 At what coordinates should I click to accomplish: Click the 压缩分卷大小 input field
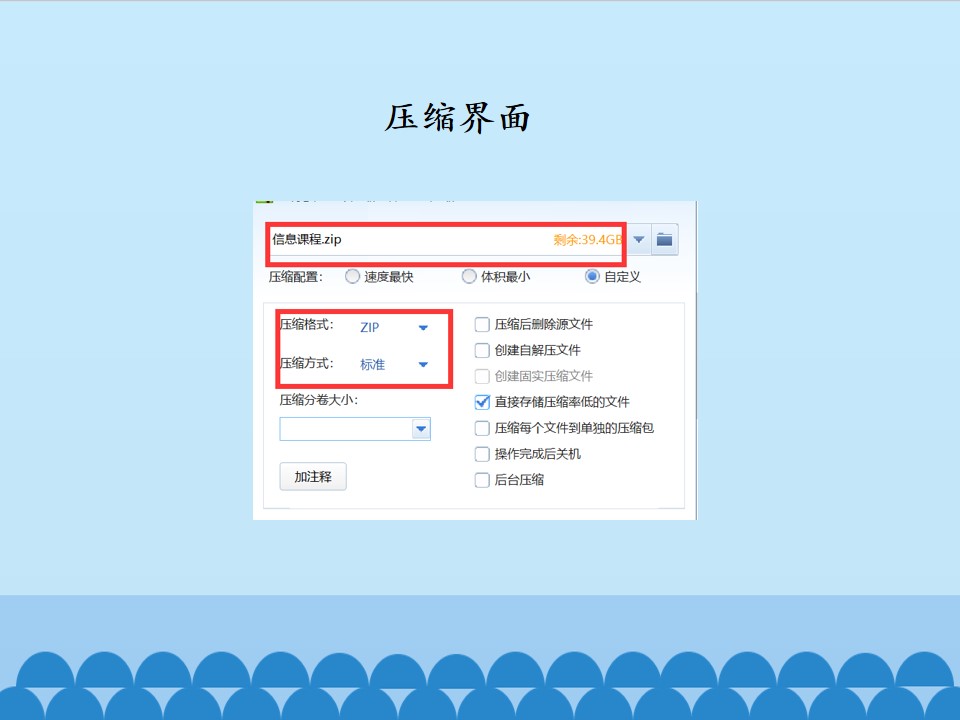click(x=347, y=429)
